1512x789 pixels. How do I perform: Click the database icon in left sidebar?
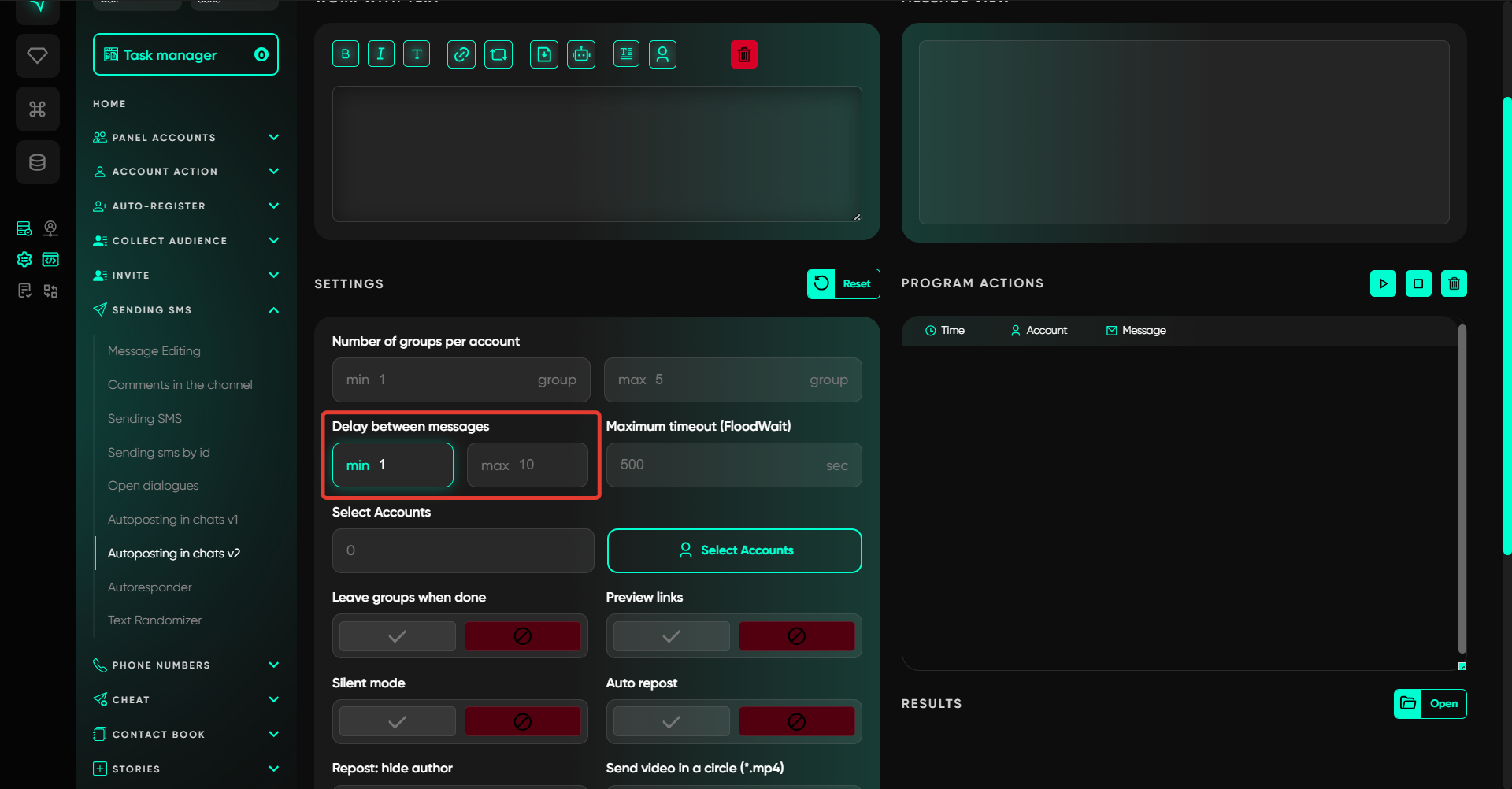(x=37, y=163)
